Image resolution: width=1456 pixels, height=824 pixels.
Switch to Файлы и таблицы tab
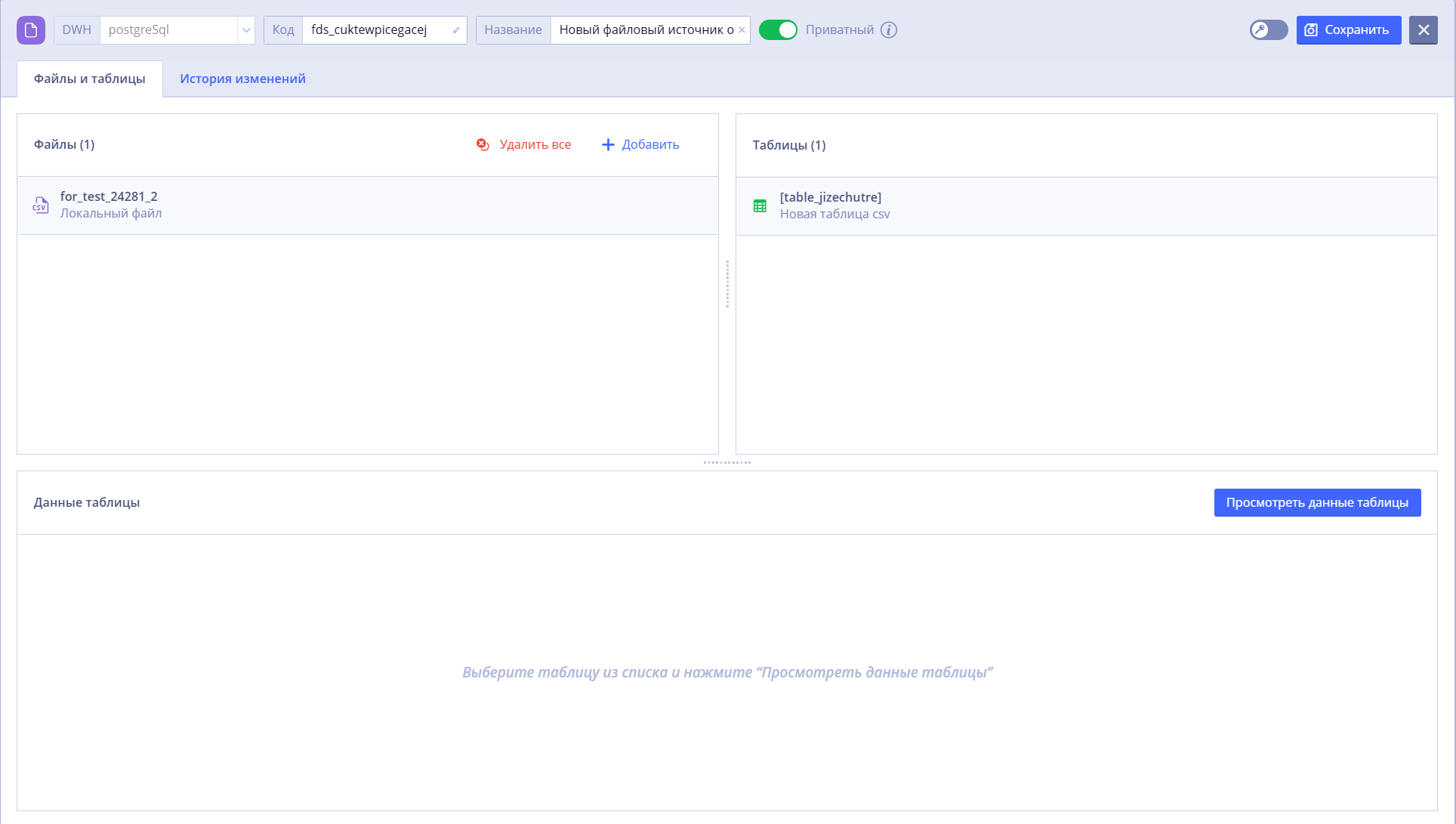(90, 79)
